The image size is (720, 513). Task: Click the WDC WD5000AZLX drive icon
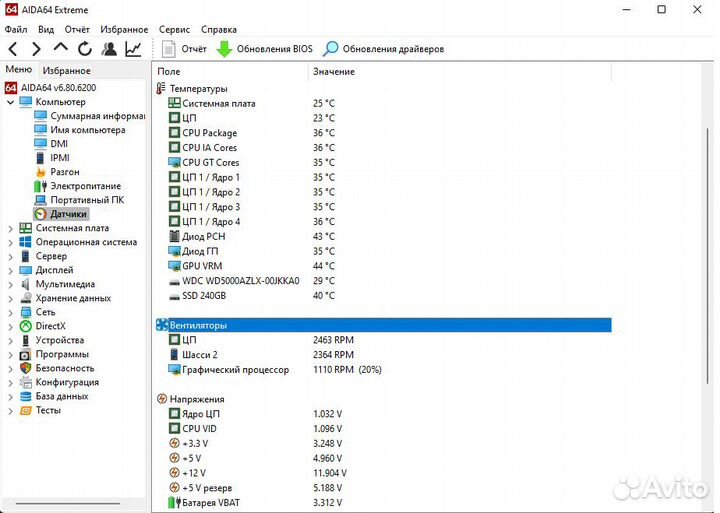click(174, 281)
